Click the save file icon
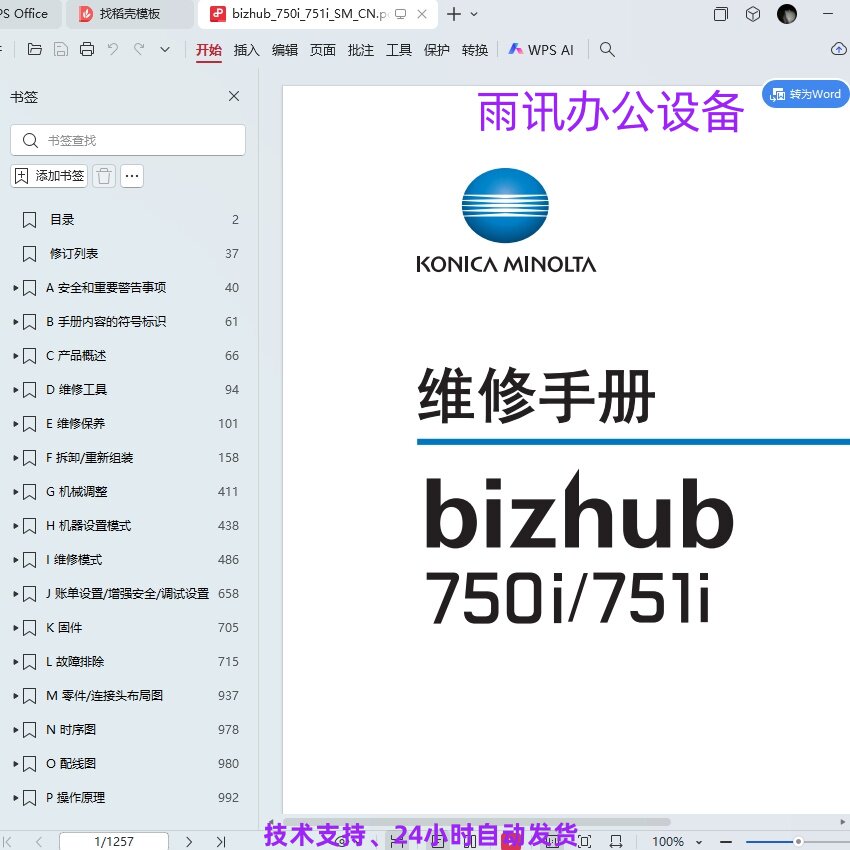Screen dimensions: 850x850 point(61,49)
